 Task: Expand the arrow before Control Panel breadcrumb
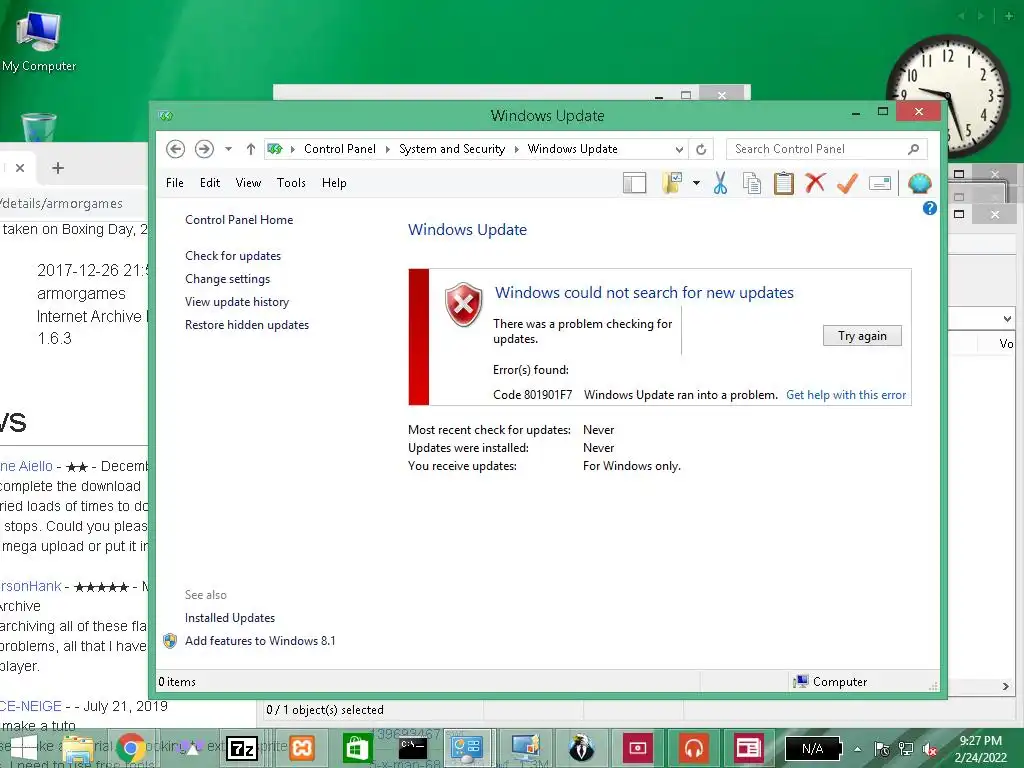293,149
